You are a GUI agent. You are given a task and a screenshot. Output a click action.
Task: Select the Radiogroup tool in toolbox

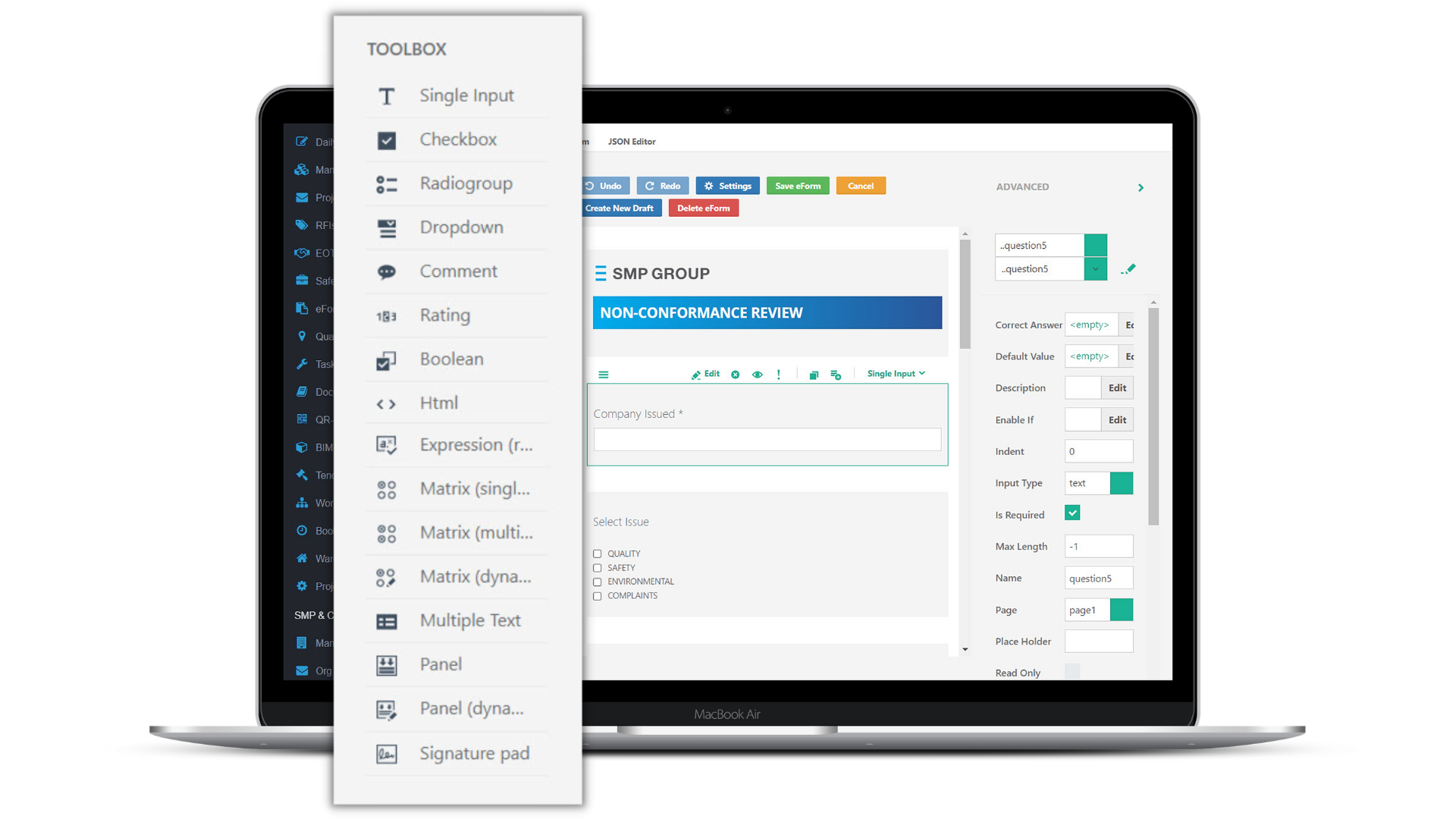465,183
